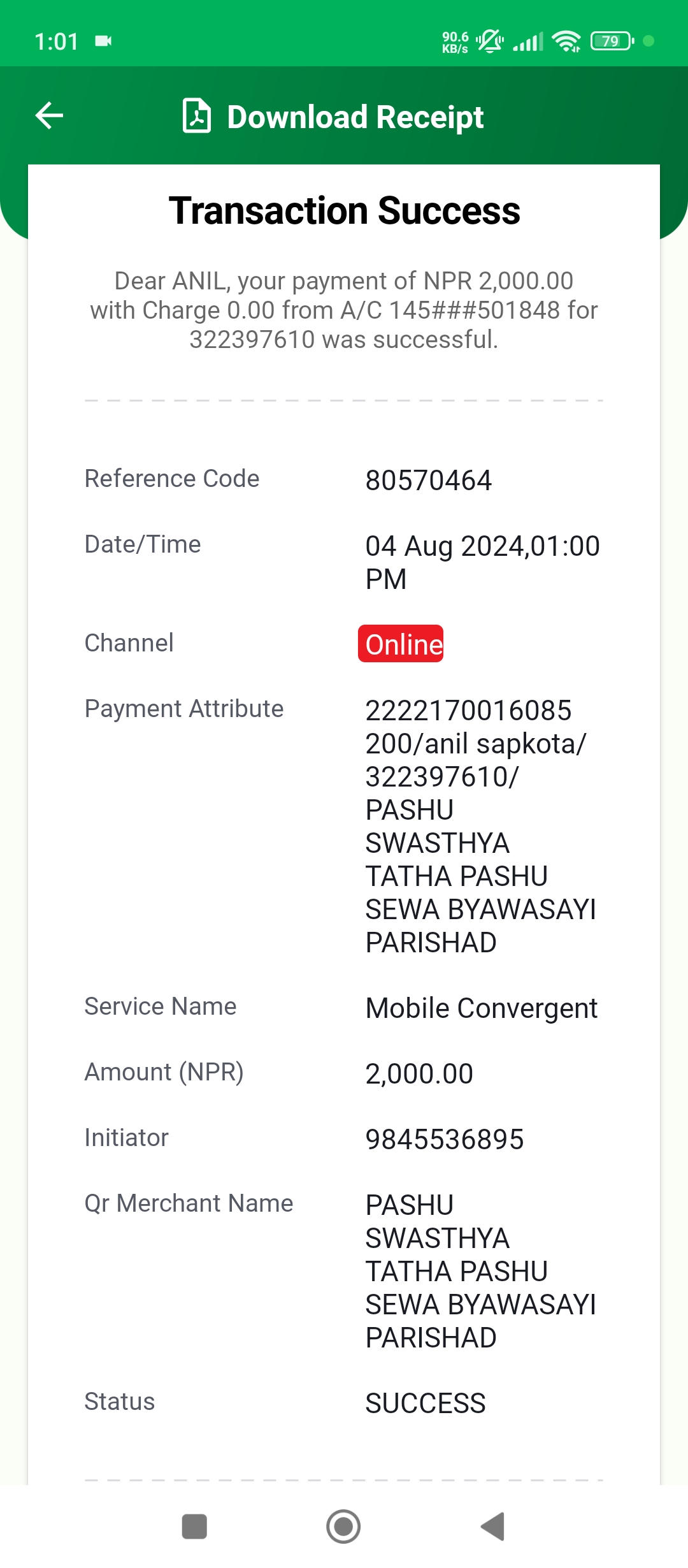Image resolution: width=688 pixels, height=1568 pixels.
Task: Tap the Mobile Convergent service name
Action: tap(482, 1008)
